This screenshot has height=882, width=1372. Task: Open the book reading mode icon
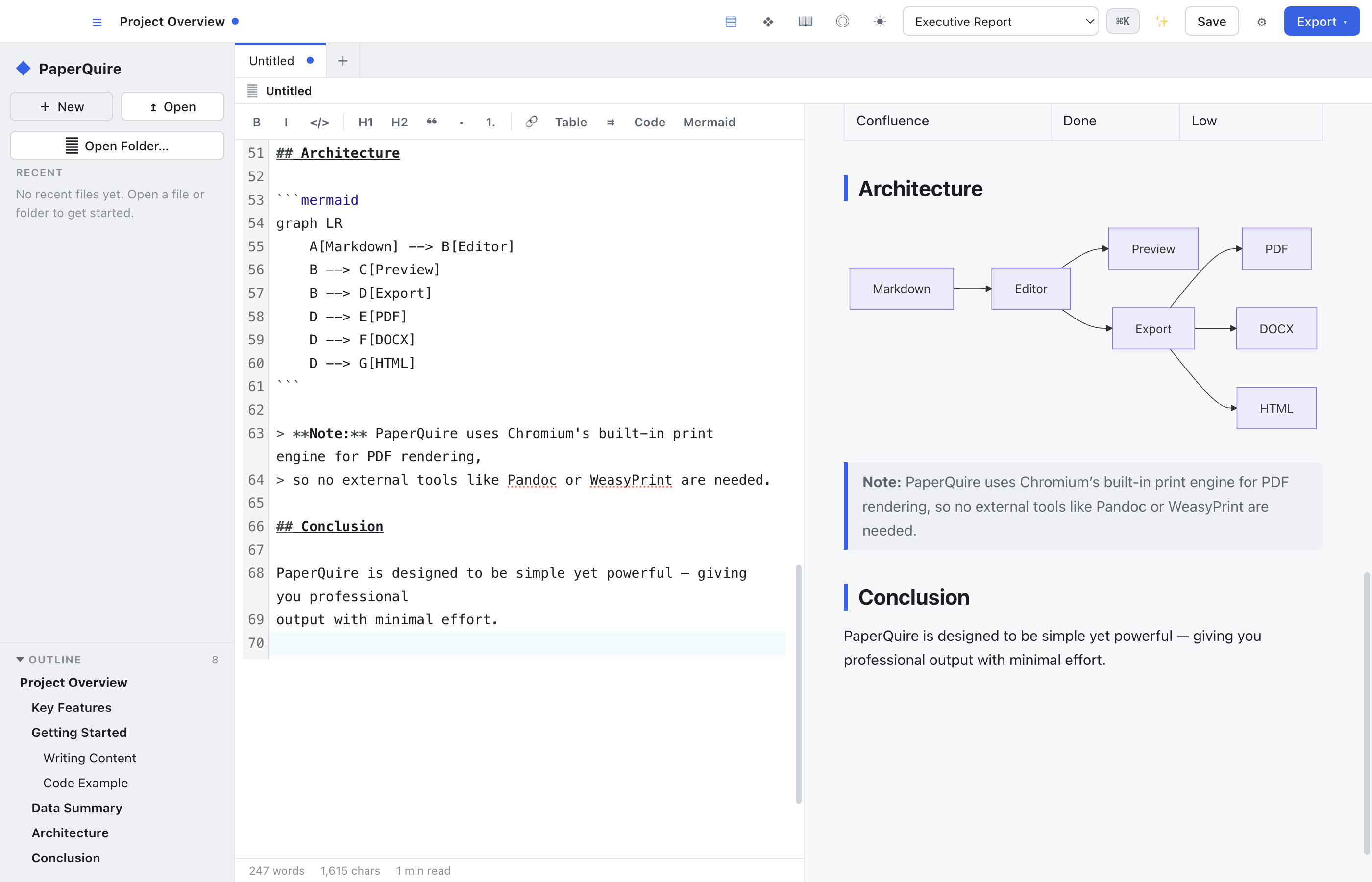pos(805,22)
